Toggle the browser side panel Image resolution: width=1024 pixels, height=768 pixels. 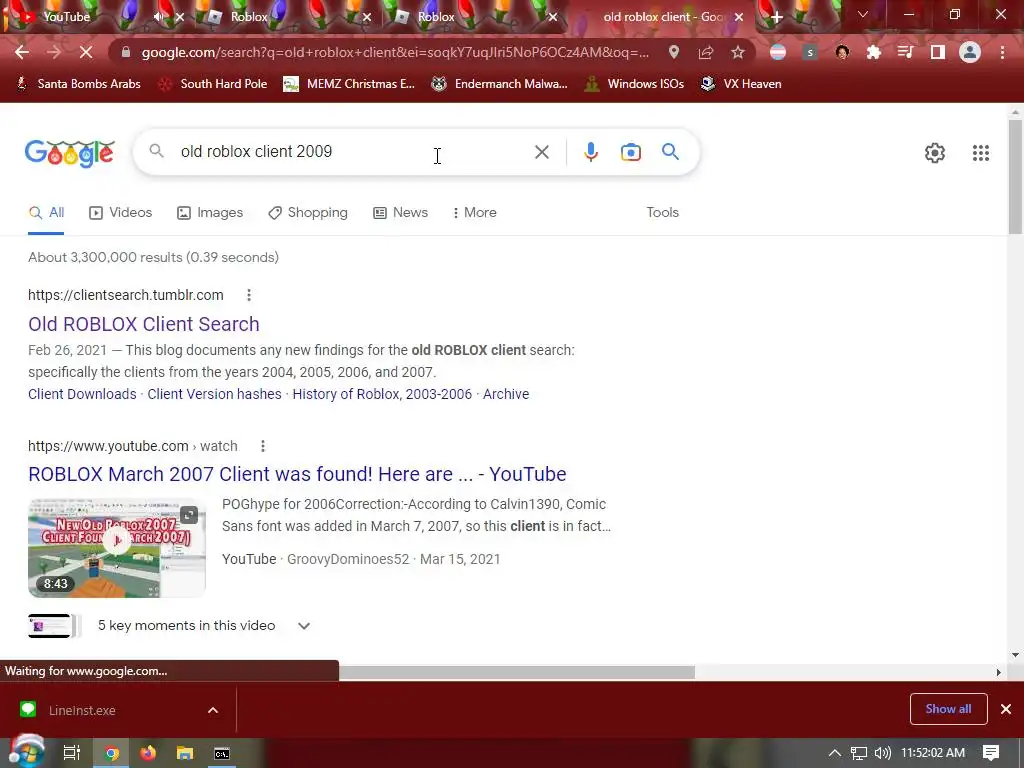pyautogui.click(x=938, y=52)
